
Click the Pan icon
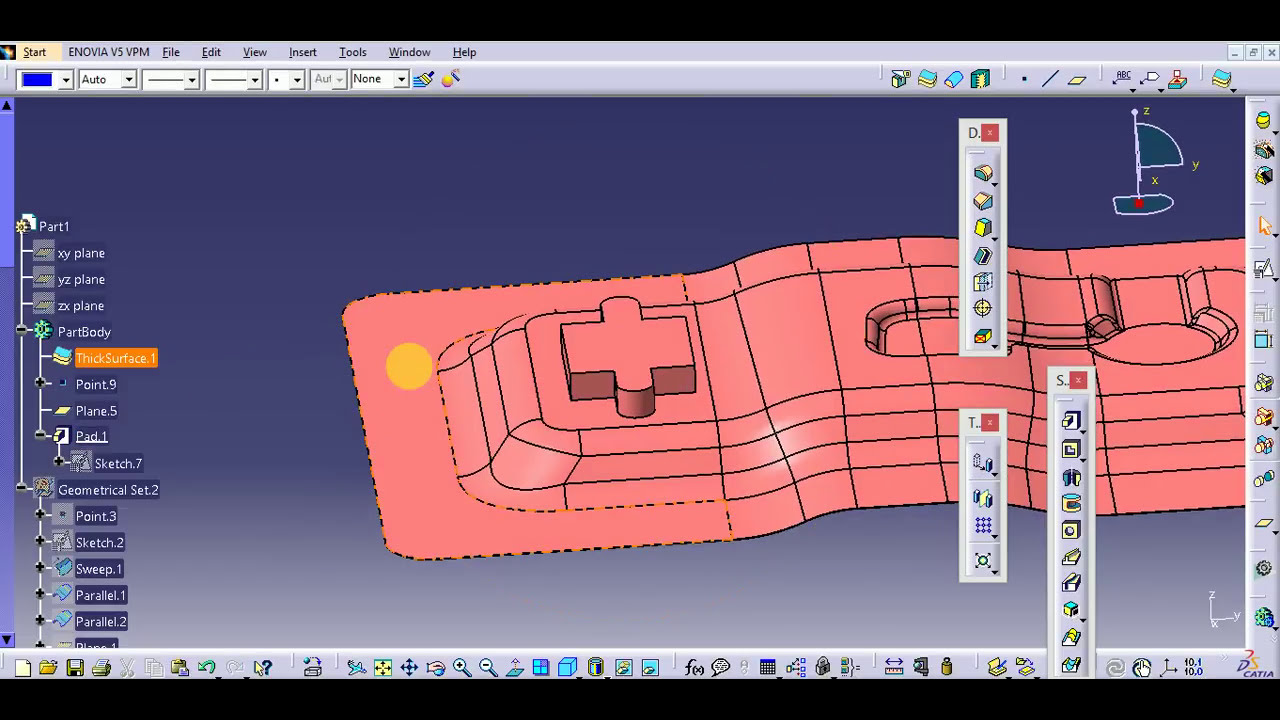click(409, 668)
